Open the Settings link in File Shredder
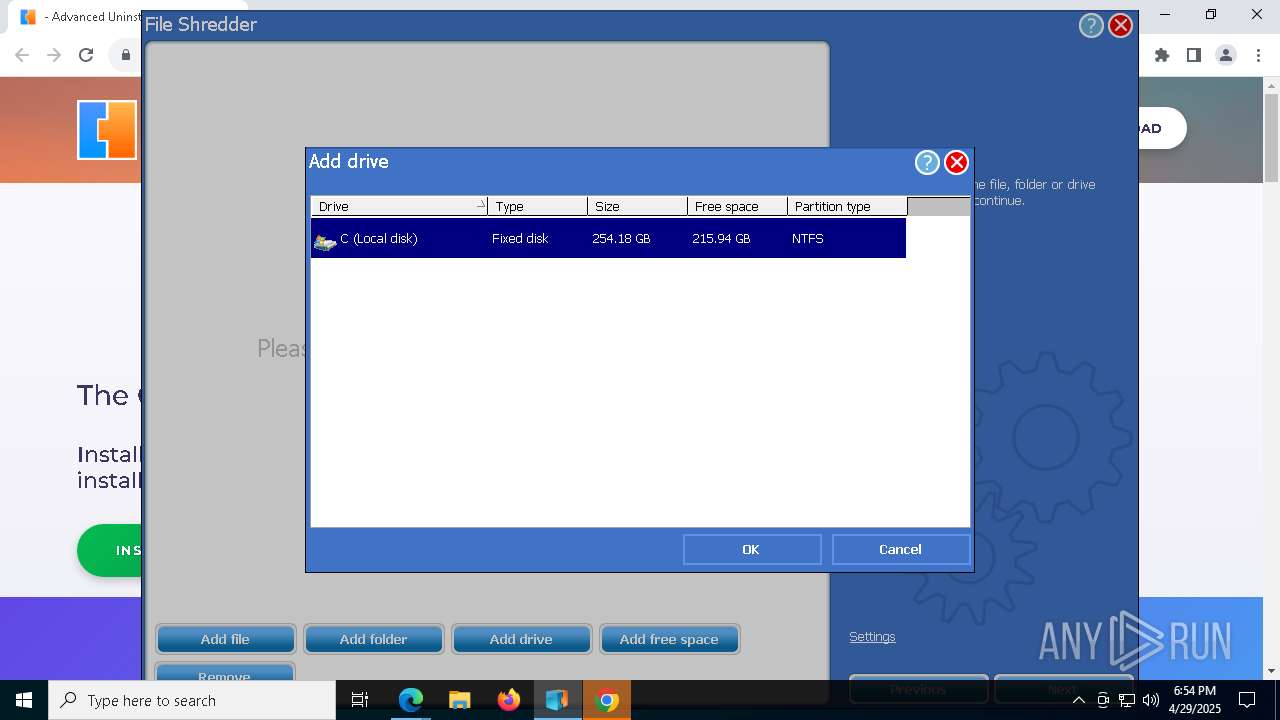 point(872,637)
